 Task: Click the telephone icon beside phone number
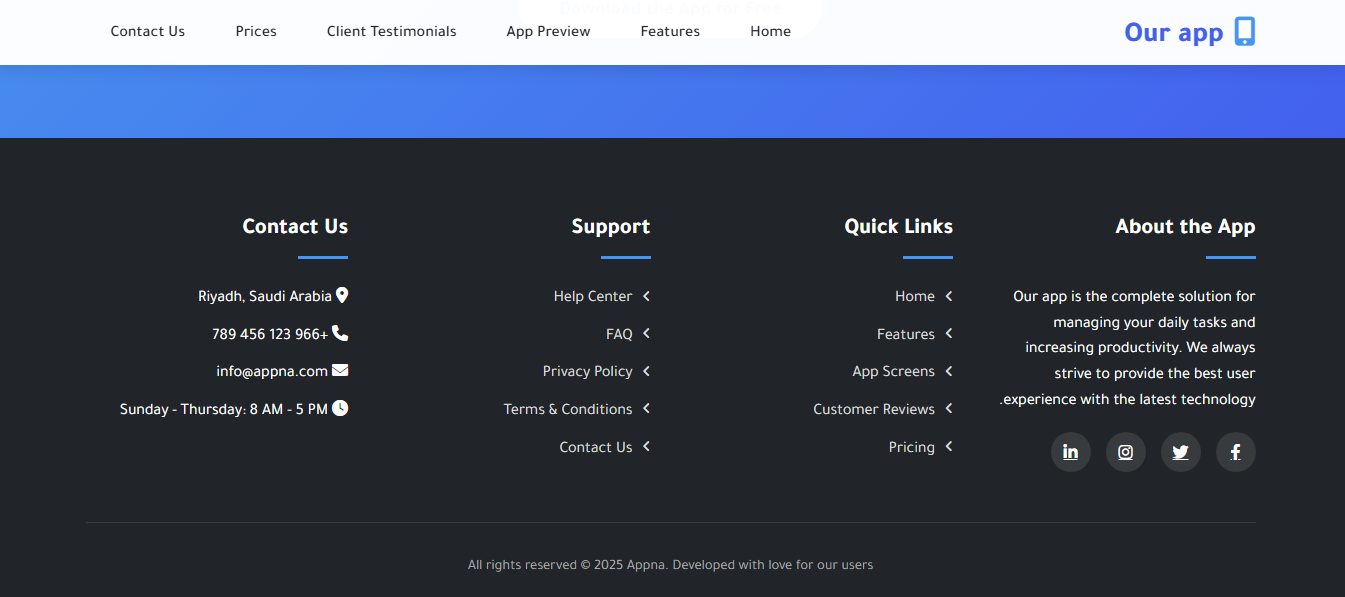[340, 333]
